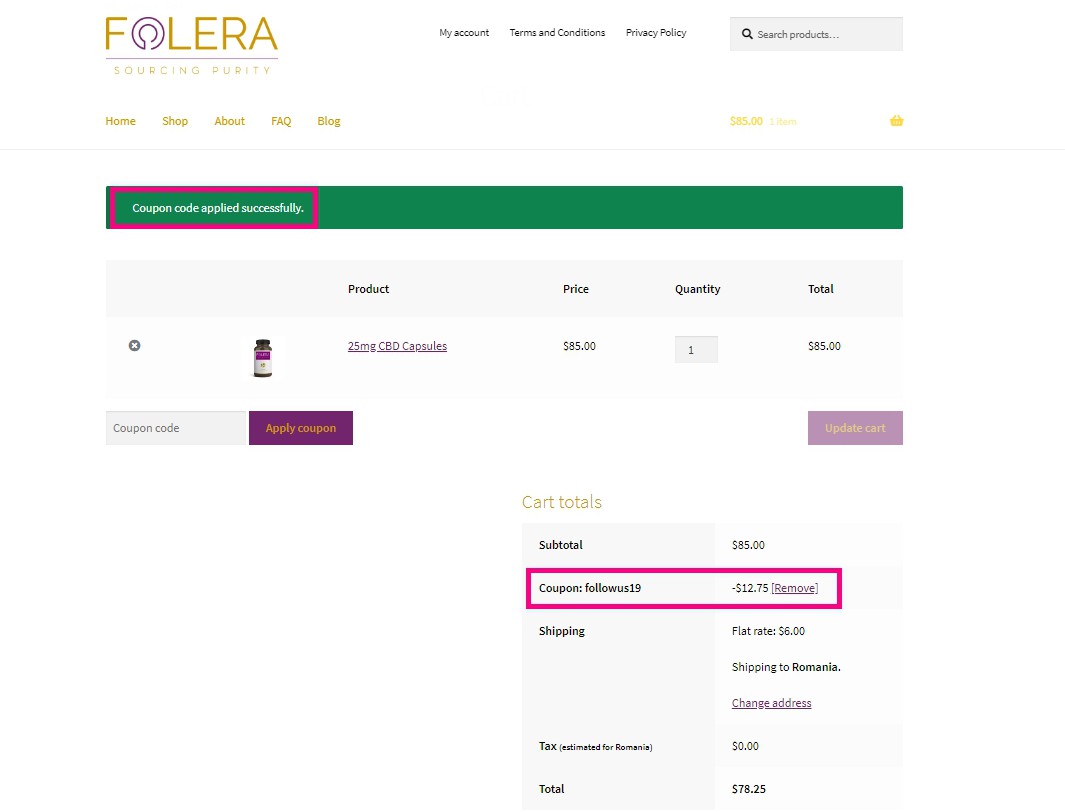The width and height of the screenshot is (1065, 812).
Task: Visit the Blog page
Action: pos(329,121)
